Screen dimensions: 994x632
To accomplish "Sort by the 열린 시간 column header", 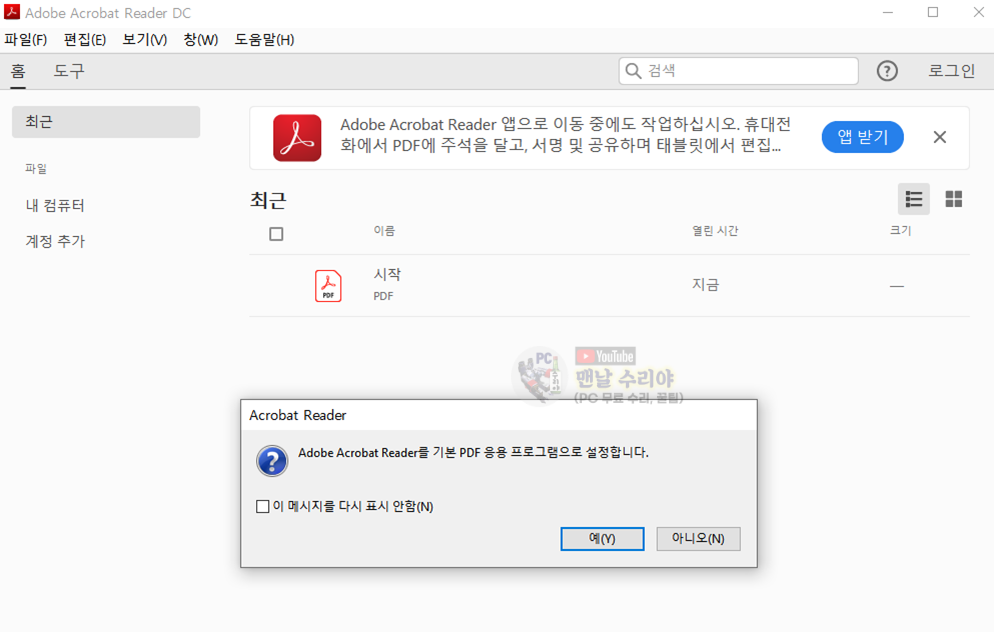I will click(x=715, y=231).
